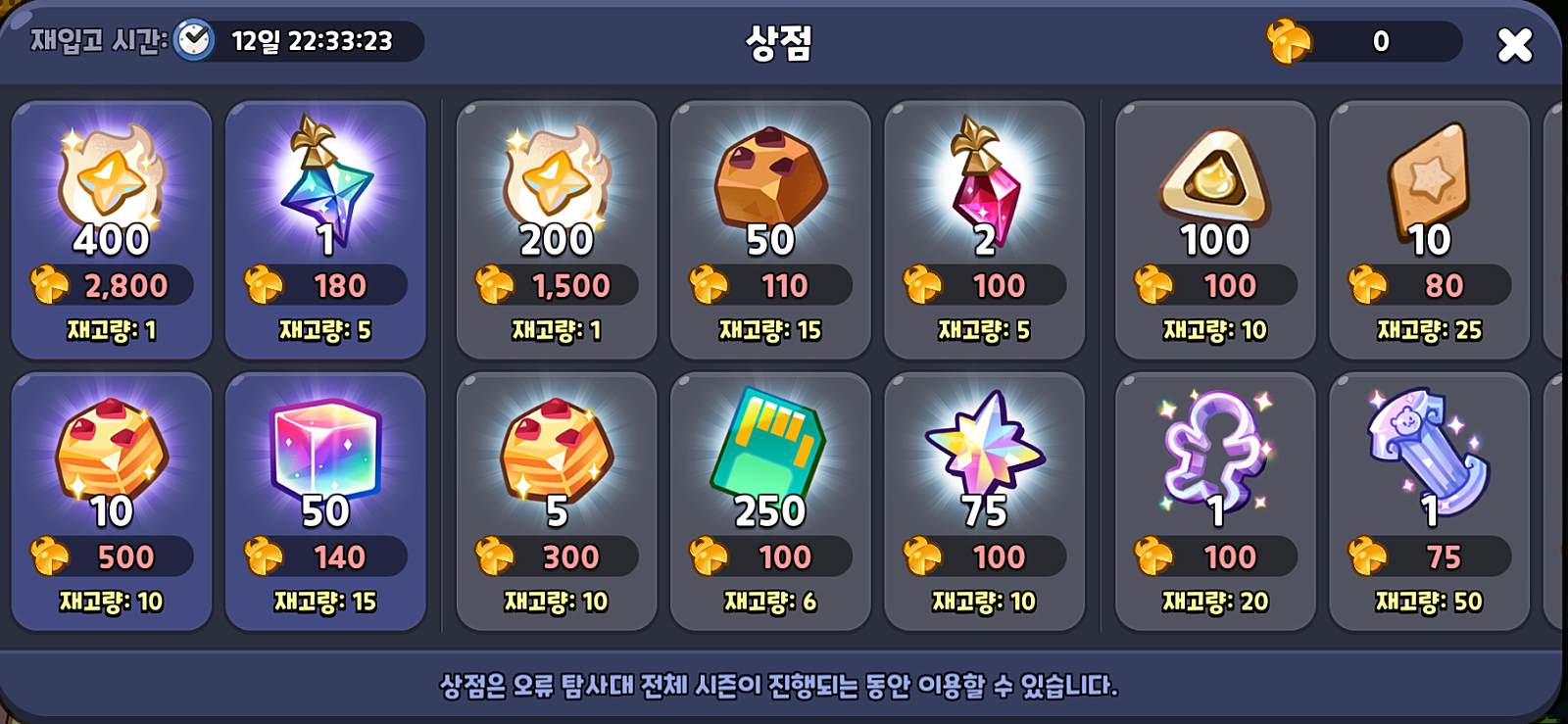
Task: Choose the star biscuit item priced 80
Action: coord(1429,229)
